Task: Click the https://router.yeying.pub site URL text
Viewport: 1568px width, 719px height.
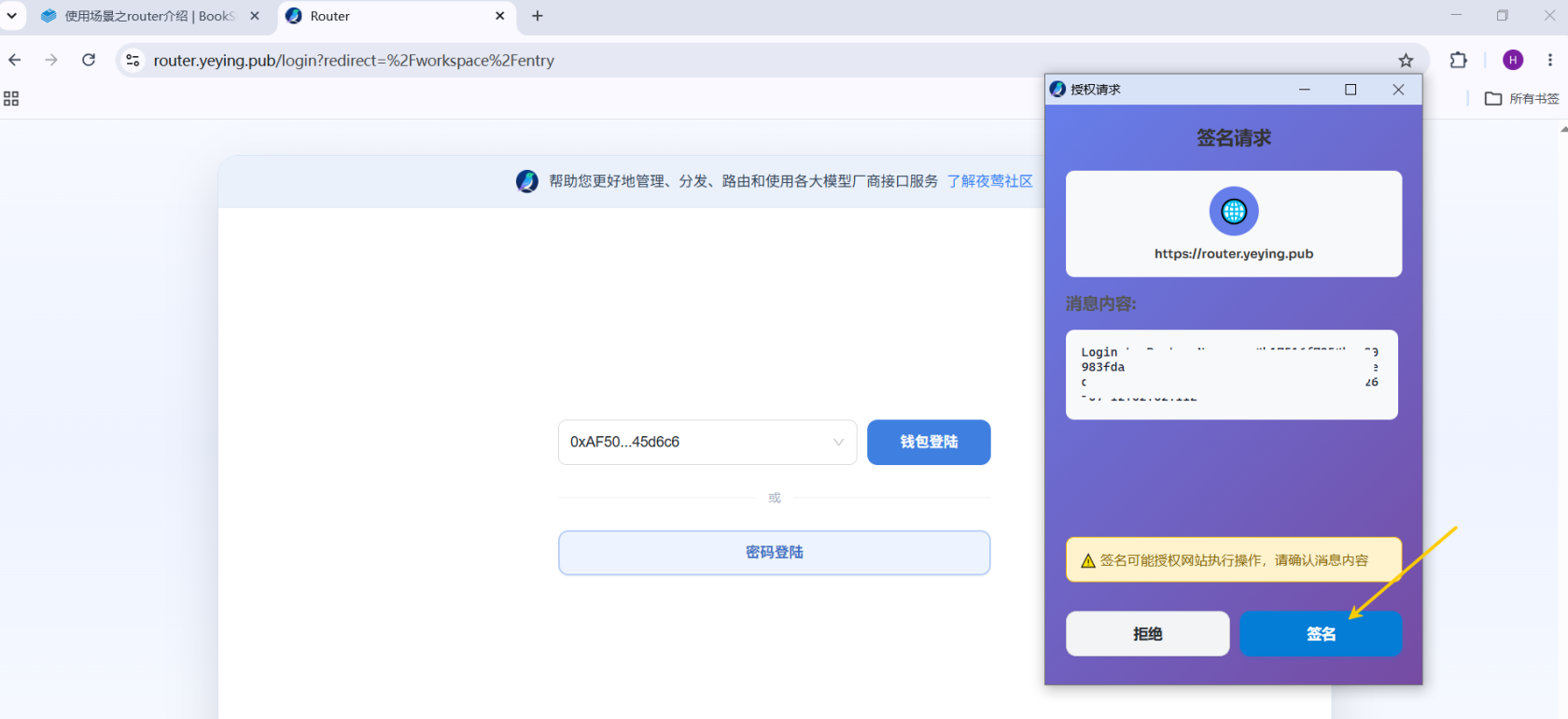Action: 1234,254
